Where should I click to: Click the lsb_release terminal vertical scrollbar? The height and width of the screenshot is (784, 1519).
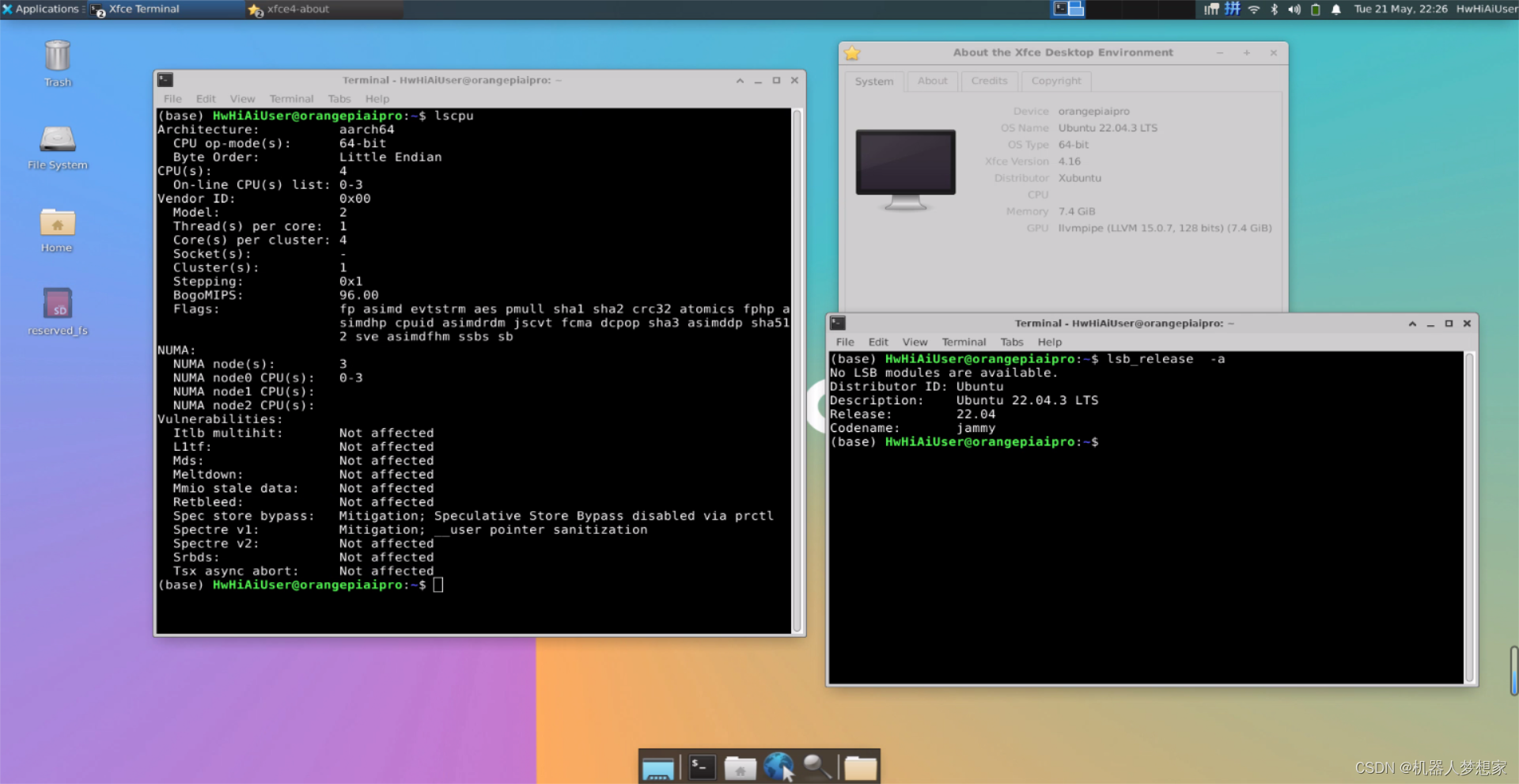(x=1469, y=517)
